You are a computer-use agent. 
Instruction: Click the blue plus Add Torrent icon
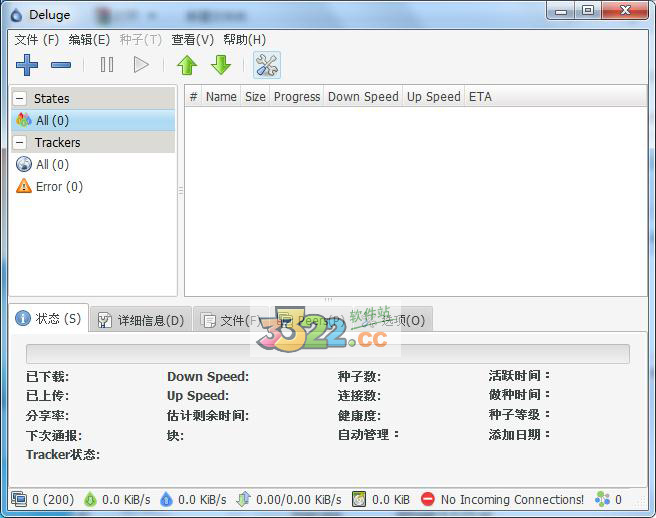[27, 65]
